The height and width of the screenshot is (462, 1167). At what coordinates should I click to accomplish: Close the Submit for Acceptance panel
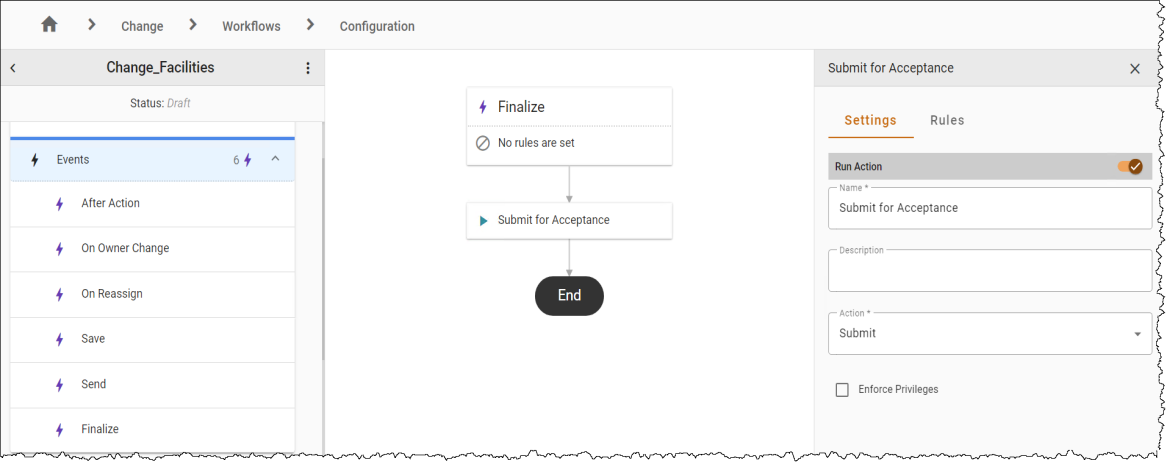pyautogui.click(x=1135, y=68)
